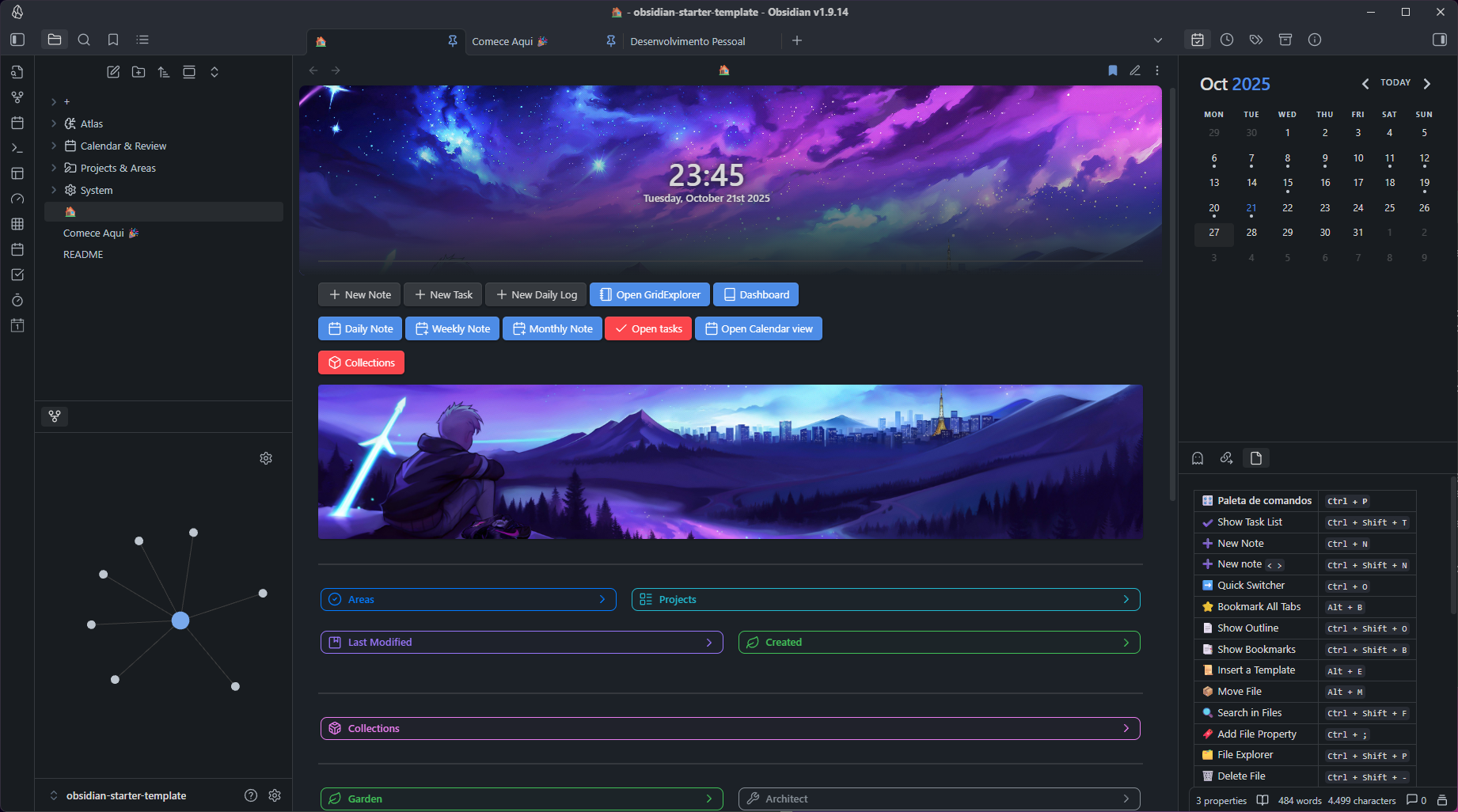Click the central graph node

click(x=180, y=620)
